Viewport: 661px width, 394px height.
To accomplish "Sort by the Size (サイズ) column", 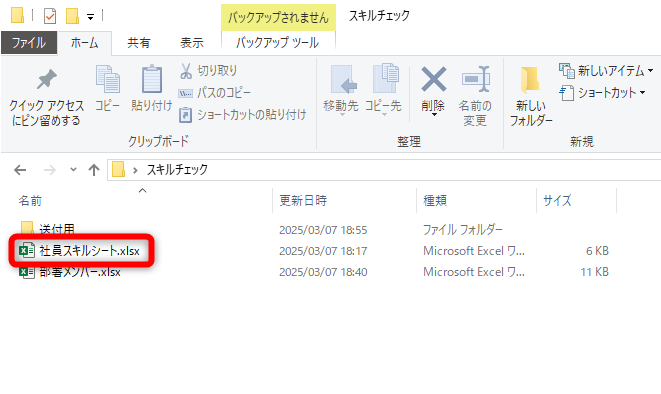I will pos(557,201).
